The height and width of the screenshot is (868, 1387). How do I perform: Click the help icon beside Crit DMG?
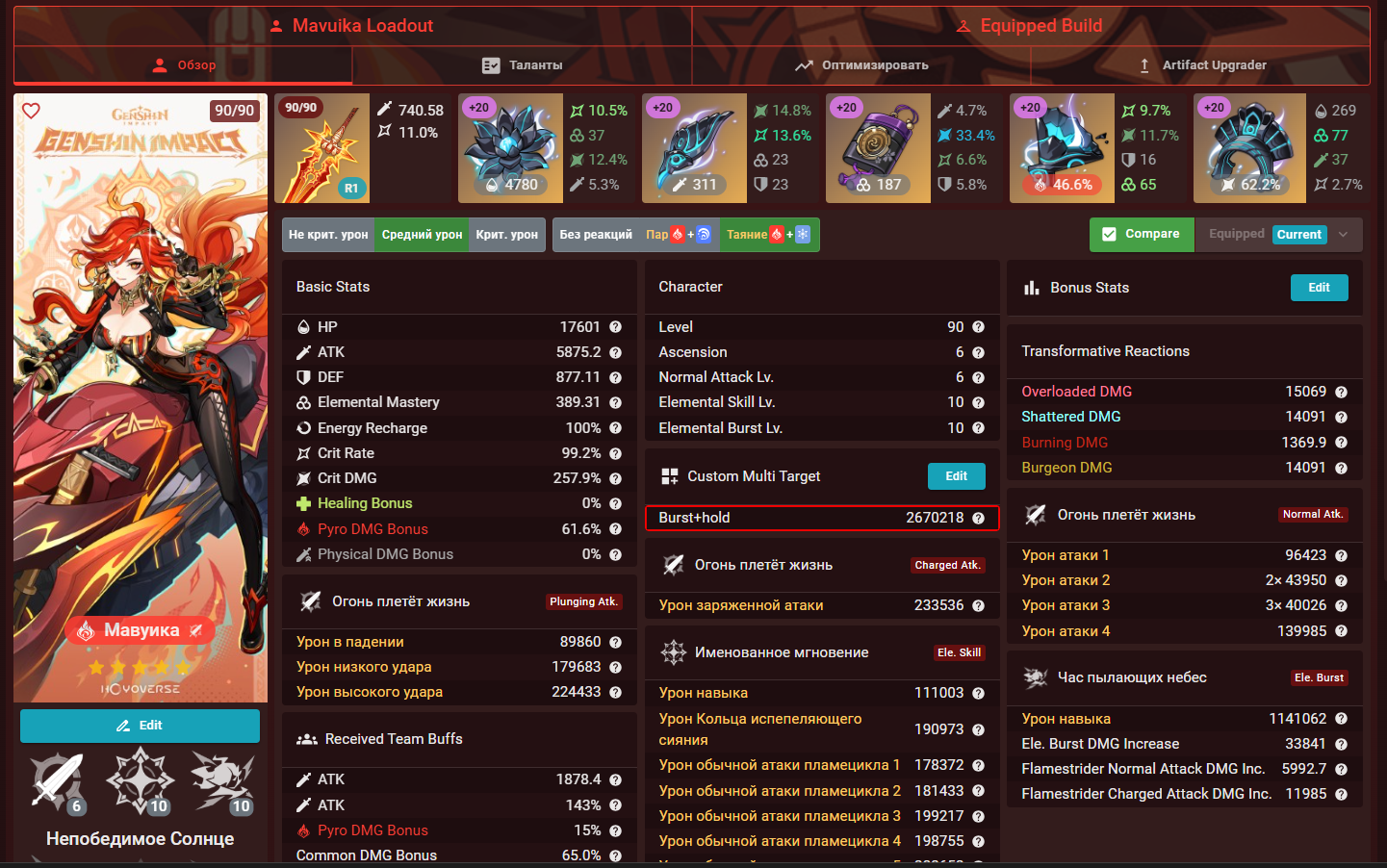tap(615, 478)
